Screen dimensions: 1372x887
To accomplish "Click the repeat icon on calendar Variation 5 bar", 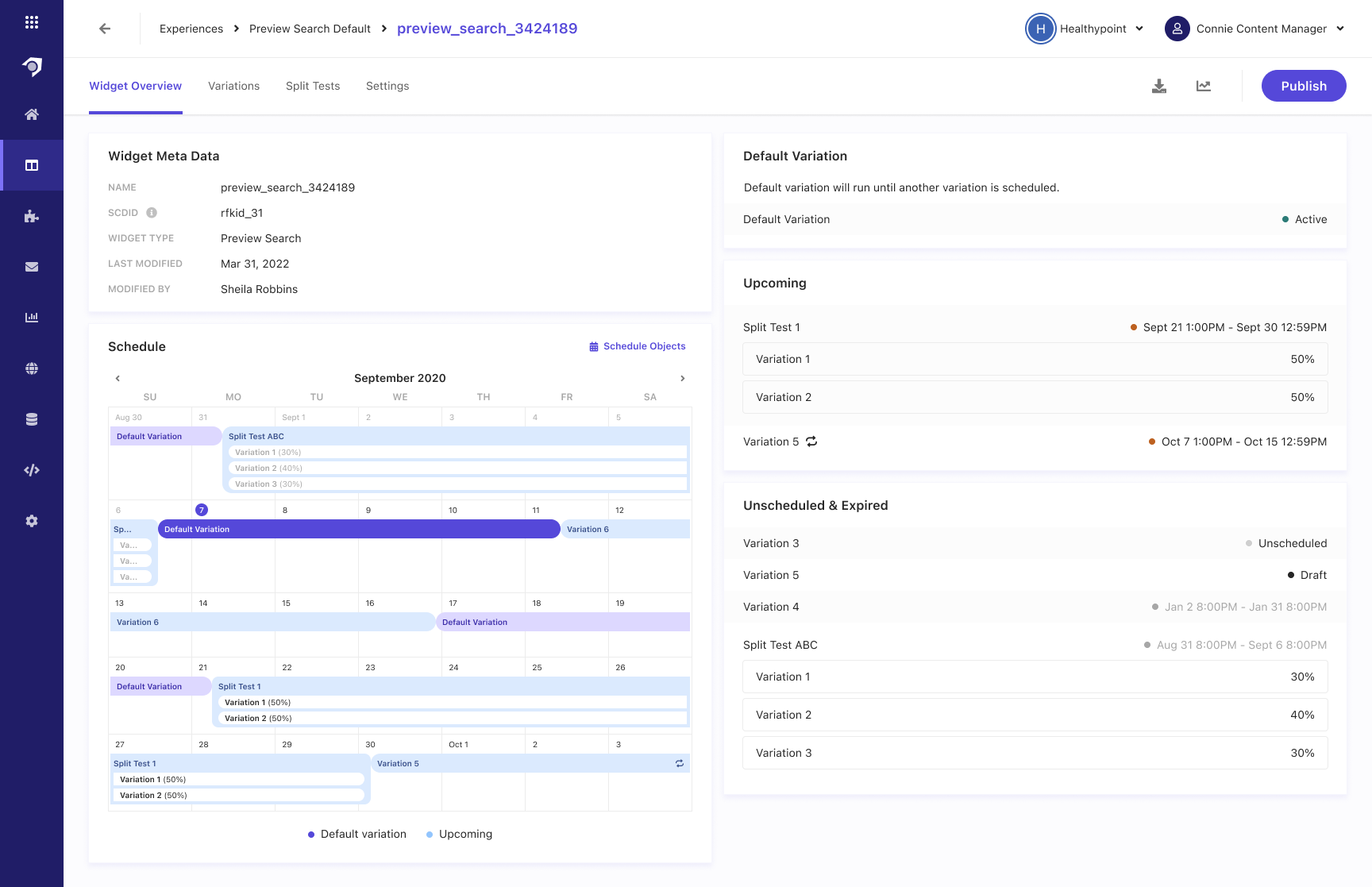I will [x=680, y=763].
